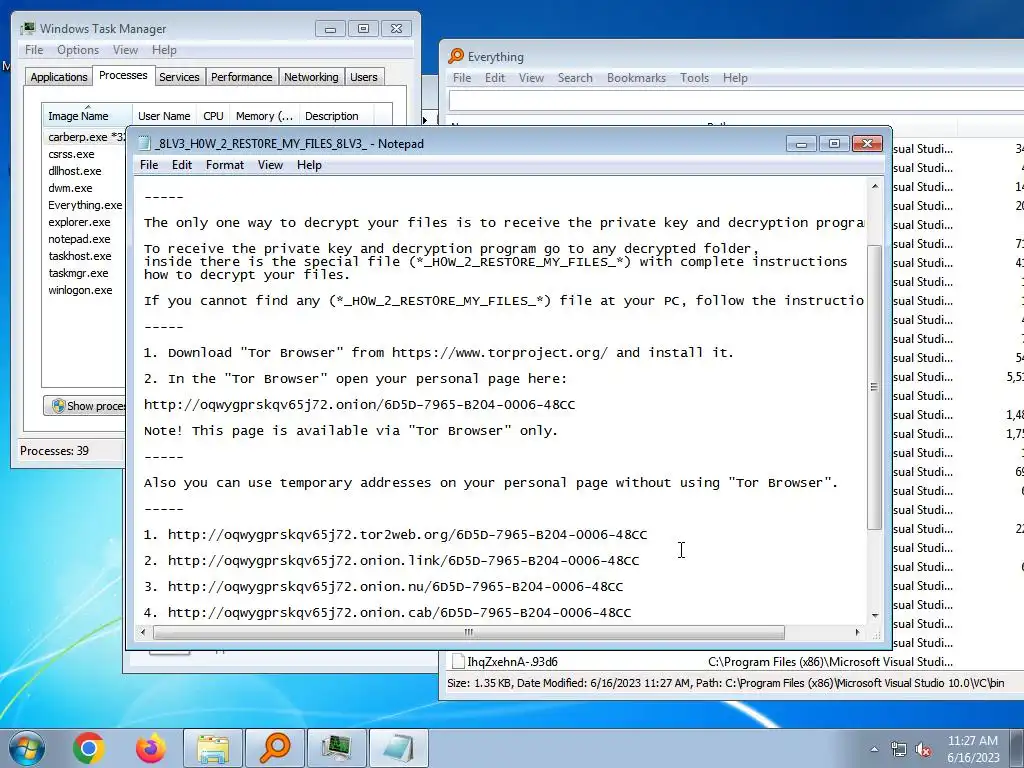Select notepad.exe process row
Viewport: 1024px width, 768px height.
[x=85, y=239]
